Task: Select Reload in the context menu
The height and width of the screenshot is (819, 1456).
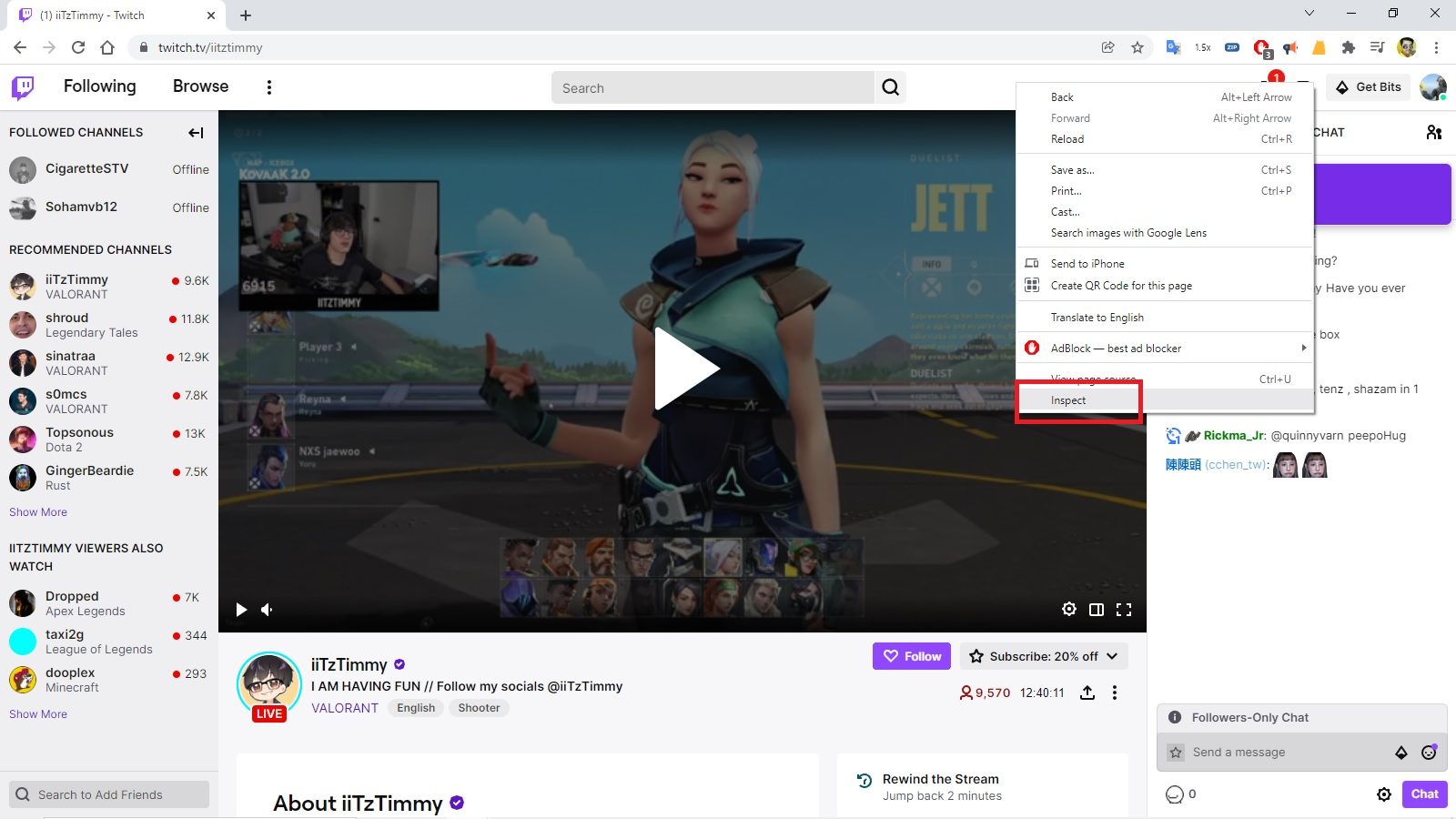Action: (1165, 139)
